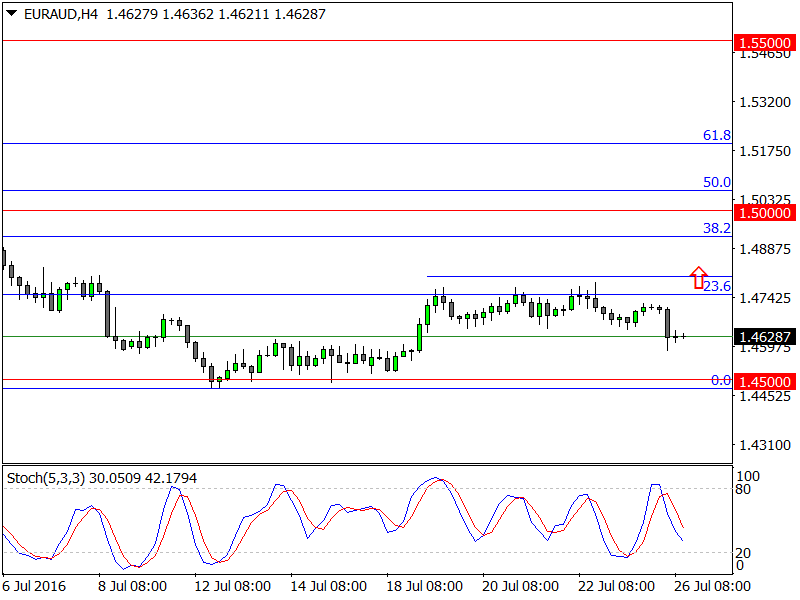Click the 12 Jul 08:00 time label

click(x=233, y=586)
